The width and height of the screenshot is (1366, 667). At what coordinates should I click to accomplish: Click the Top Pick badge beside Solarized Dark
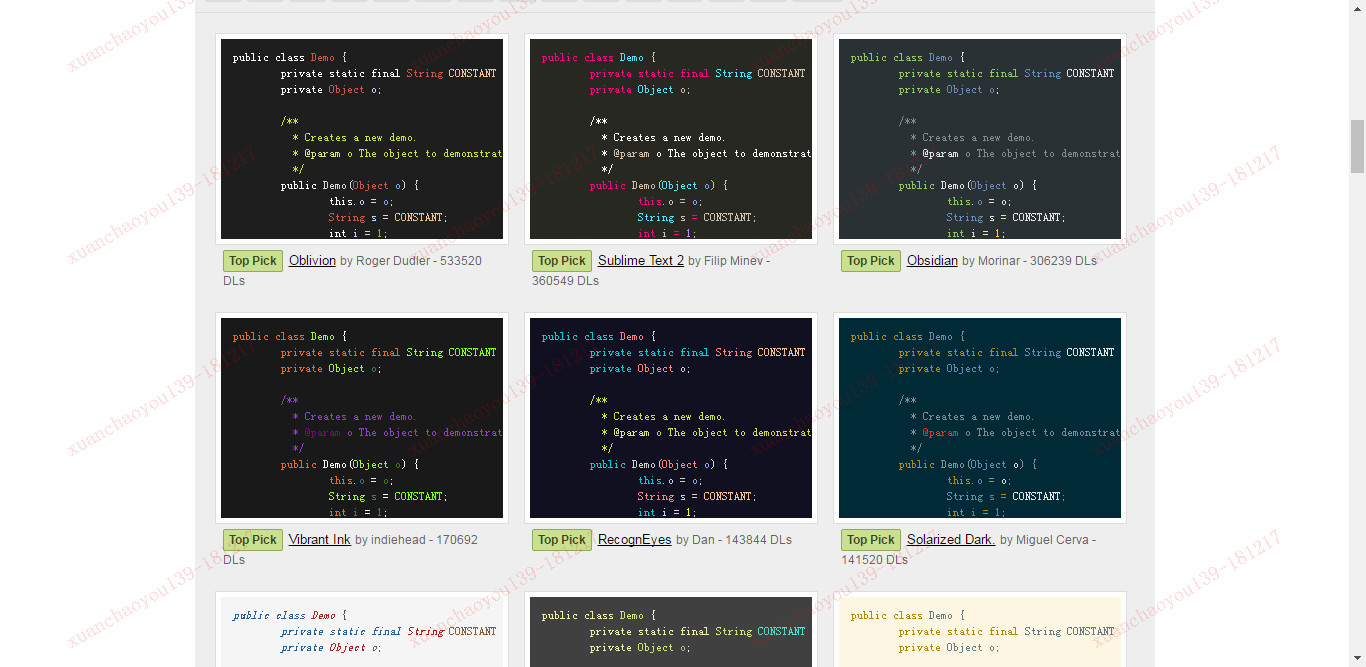[x=871, y=540]
